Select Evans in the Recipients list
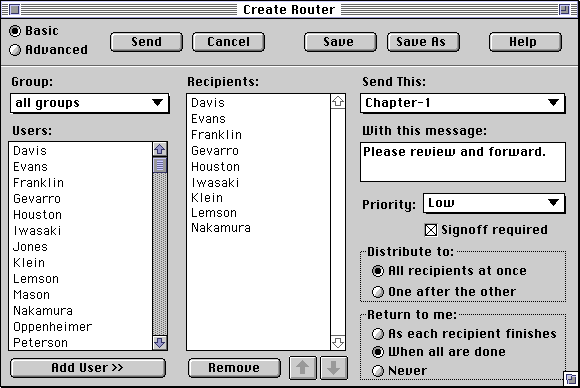The width and height of the screenshot is (580, 388). (259, 119)
